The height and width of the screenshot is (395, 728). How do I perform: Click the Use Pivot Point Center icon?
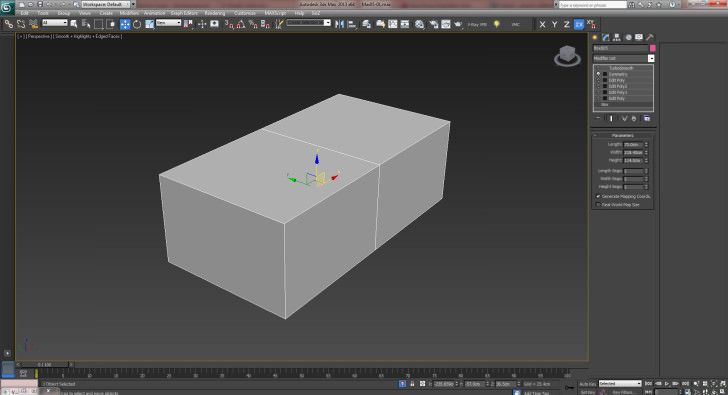(x=188, y=24)
